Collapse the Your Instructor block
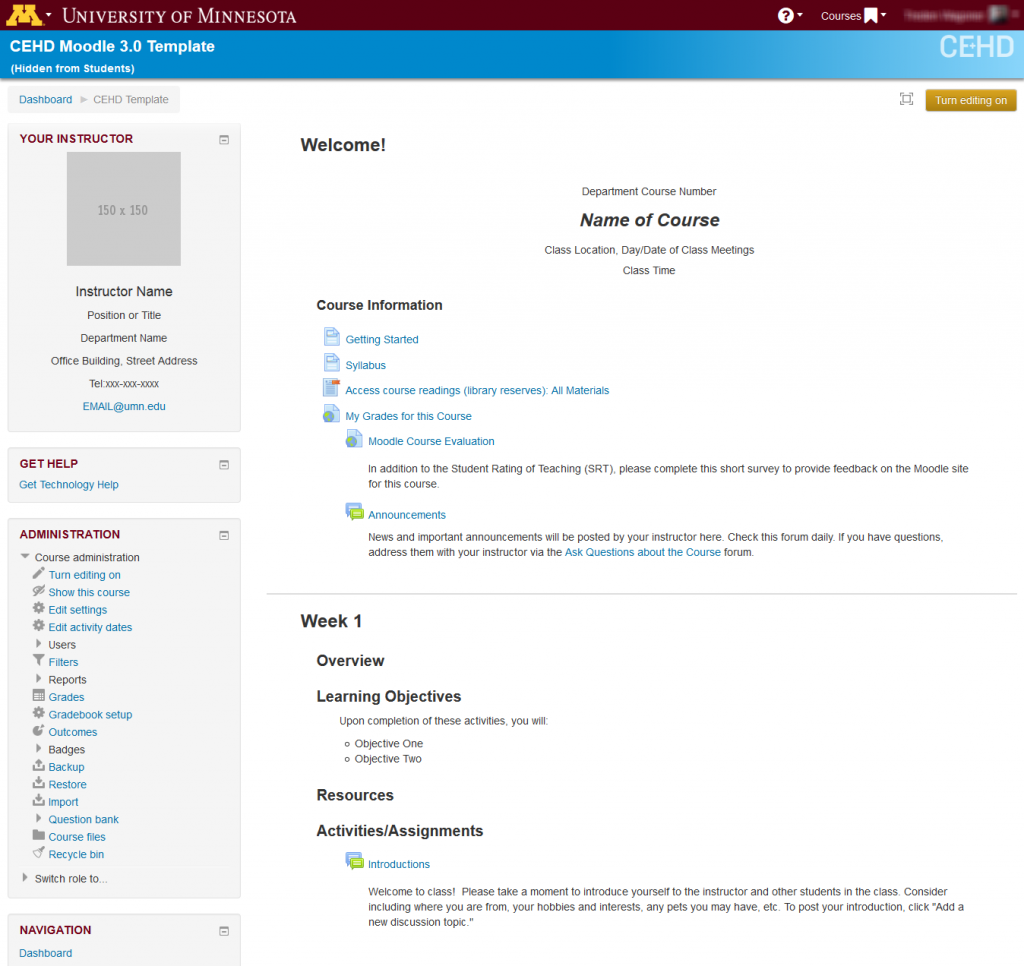 (224, 139)
